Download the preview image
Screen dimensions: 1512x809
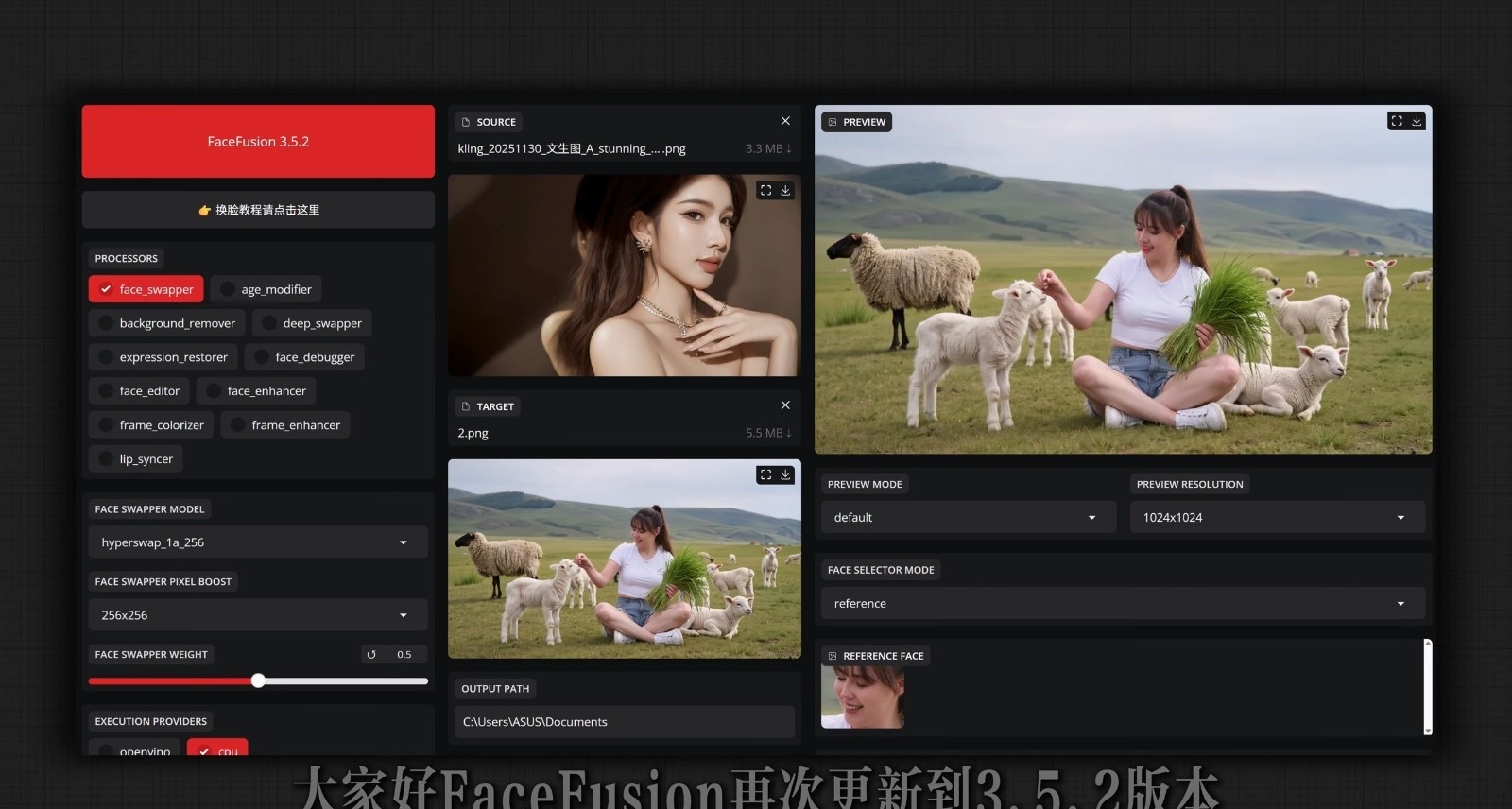pyautogui.click(x=1417, y=121)
